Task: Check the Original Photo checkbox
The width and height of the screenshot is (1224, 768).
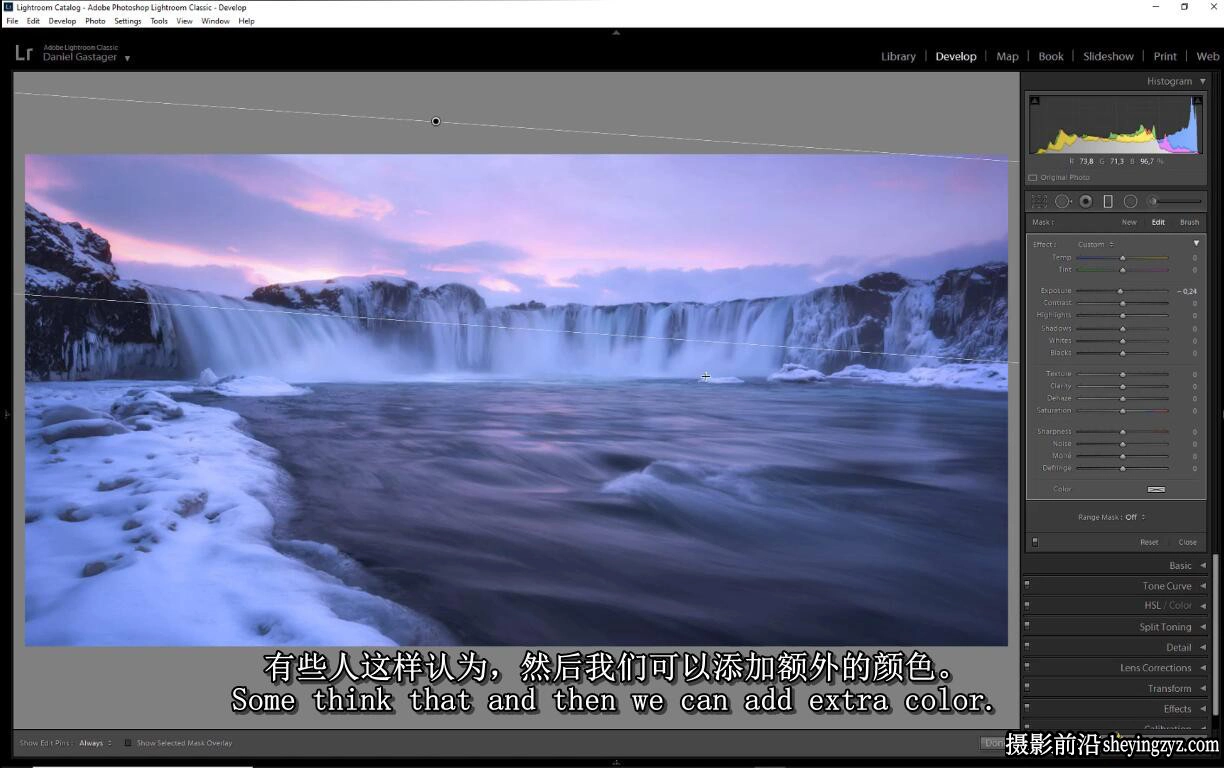Action: click(1033, 178)
